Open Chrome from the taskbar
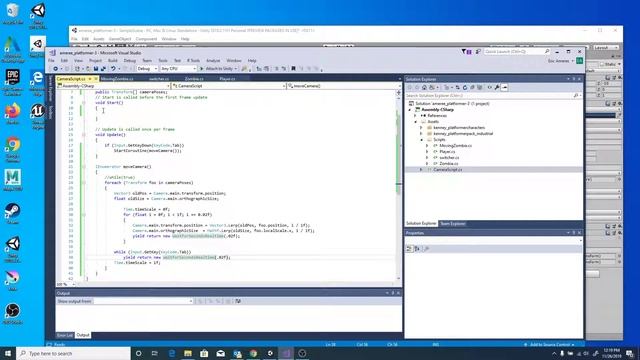Image resolution: width=640 pixels, height=360 pixels. 253,353
